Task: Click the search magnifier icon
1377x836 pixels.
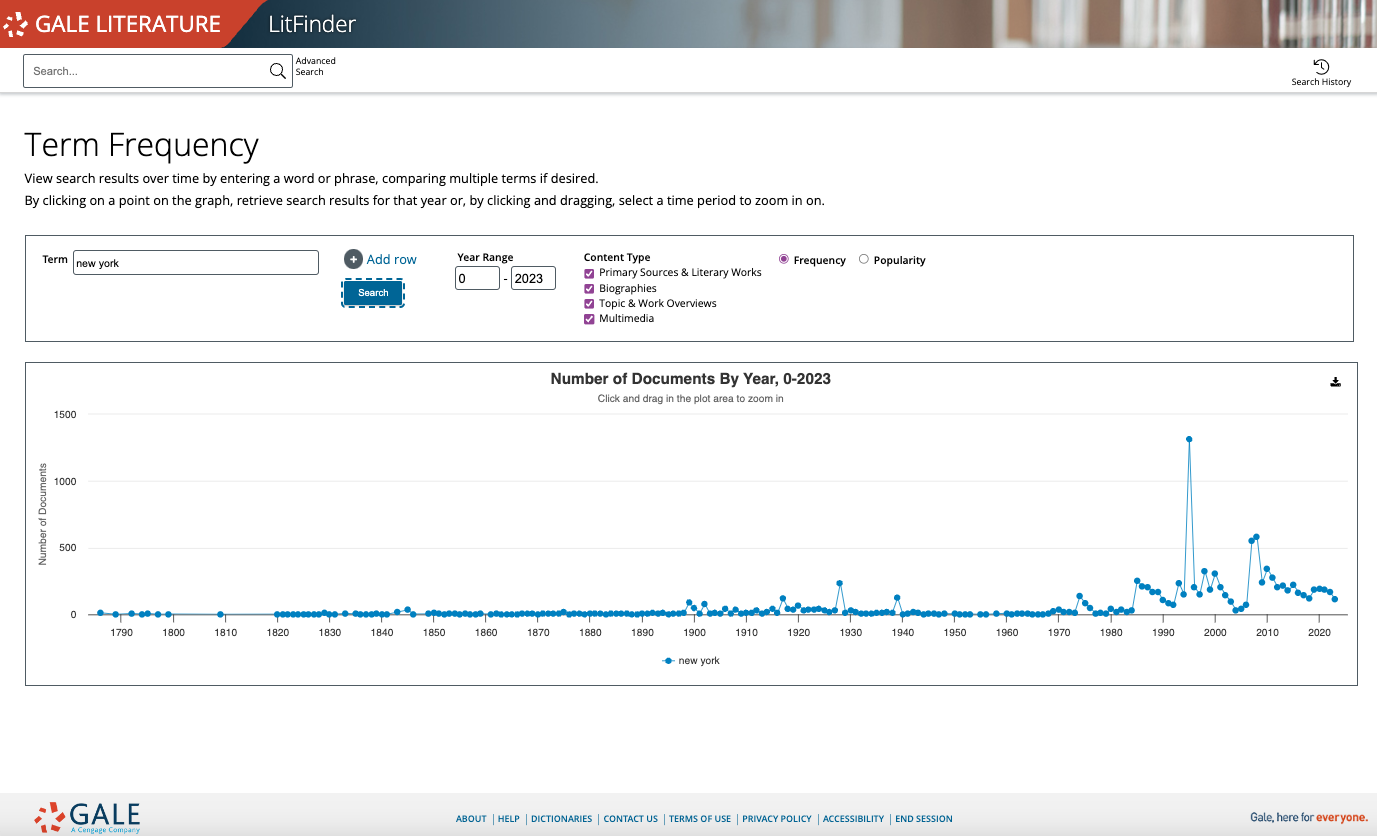Action: 278,71
